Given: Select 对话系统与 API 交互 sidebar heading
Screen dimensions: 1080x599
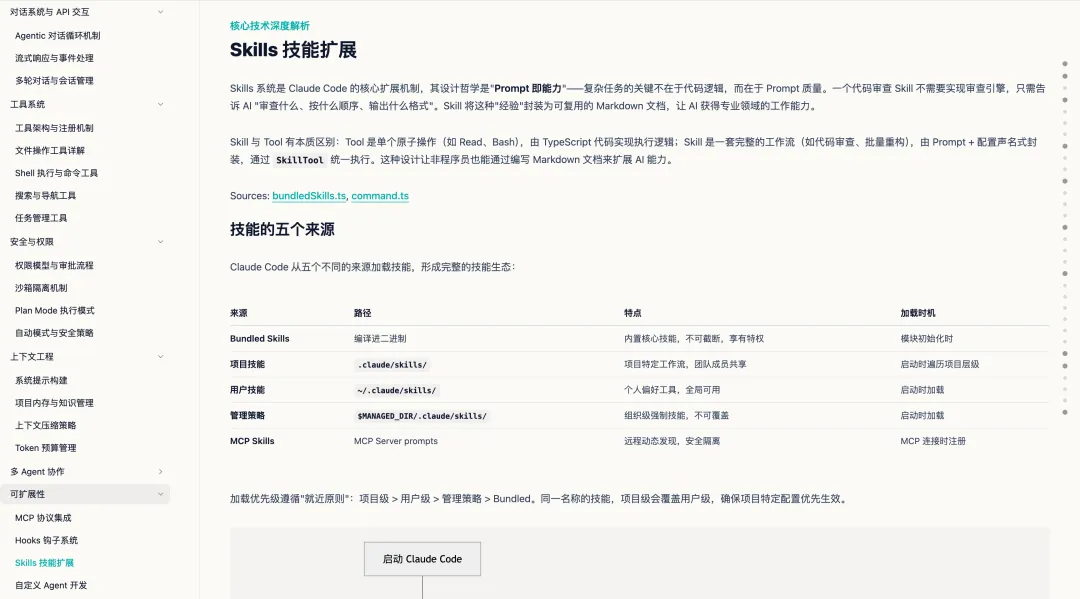Looking at the screenshot, I should click(x=50, y=12).
